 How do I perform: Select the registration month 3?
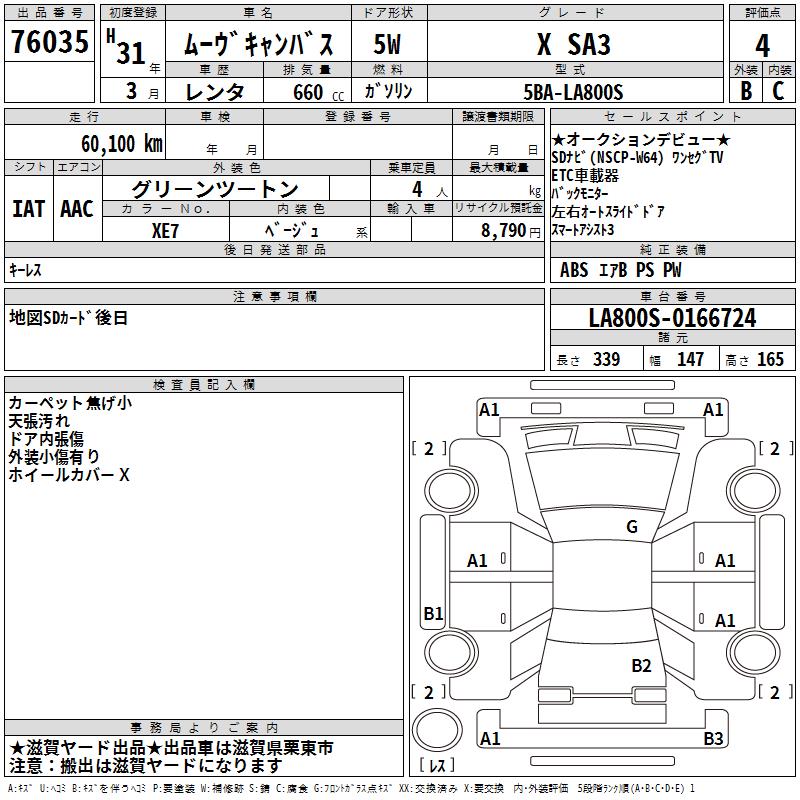click(132, 91)
